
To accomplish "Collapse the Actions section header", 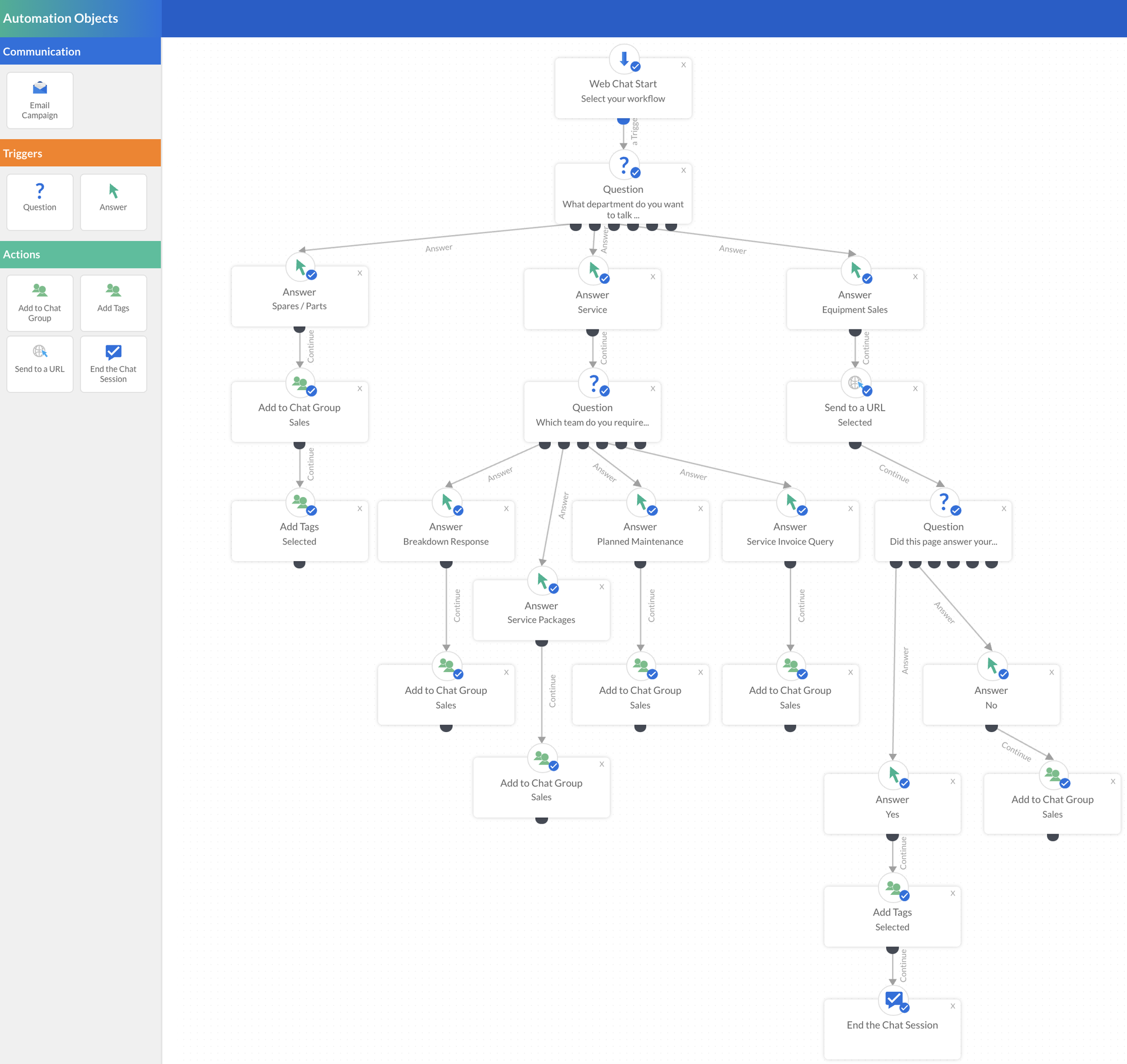I will tap(80, 254).
